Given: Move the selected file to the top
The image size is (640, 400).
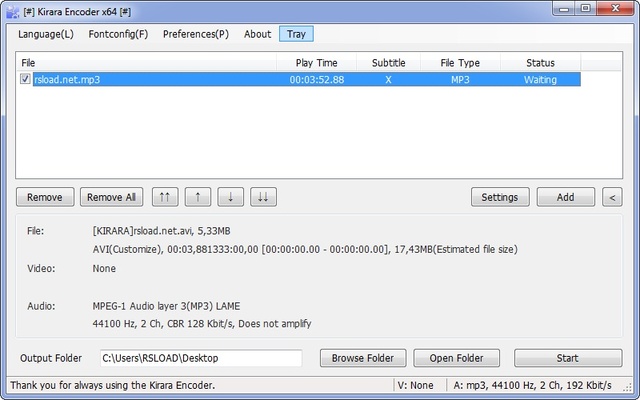Looking at the screenshot, I should 165,197.
